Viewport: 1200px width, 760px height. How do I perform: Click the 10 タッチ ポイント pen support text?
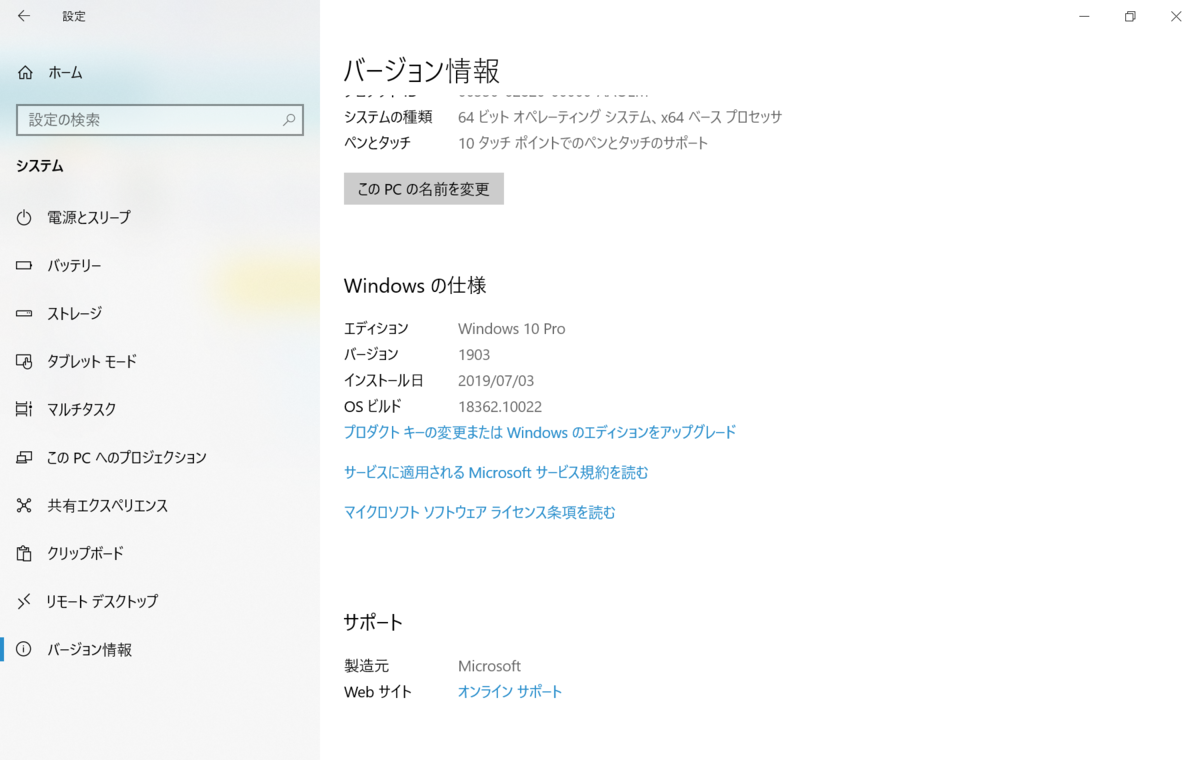pyautogui.click(x=583, y=143)
